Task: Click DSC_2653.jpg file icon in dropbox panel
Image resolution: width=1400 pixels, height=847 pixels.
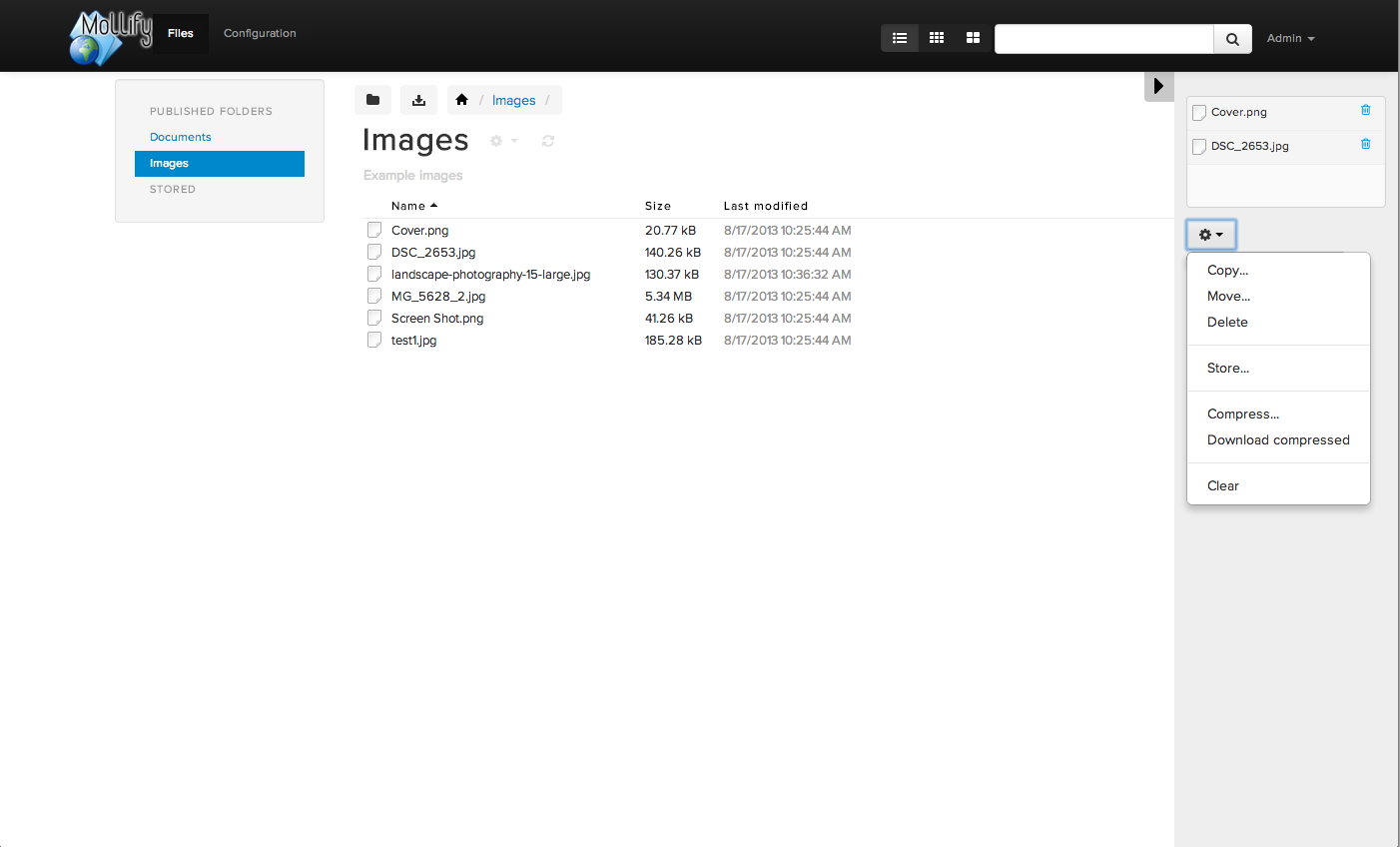Action: pyautogui.click(x=1199, y=147)
